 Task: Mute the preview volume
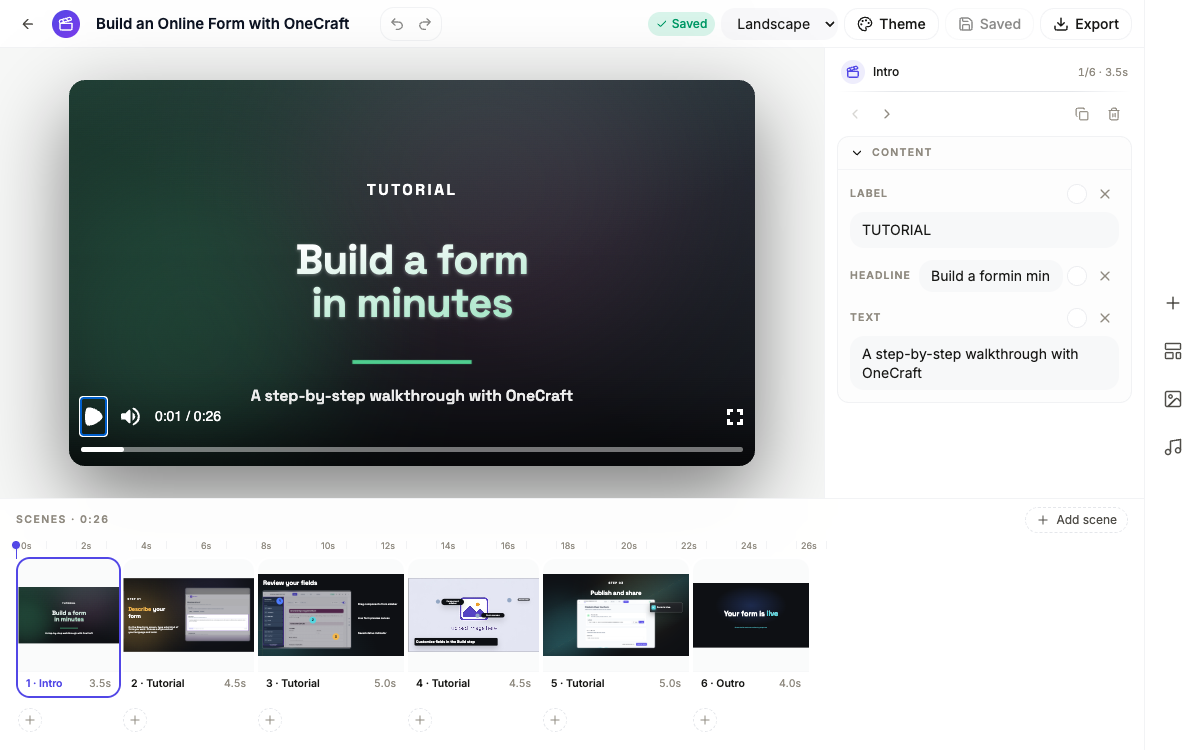(x=131, y=417)
